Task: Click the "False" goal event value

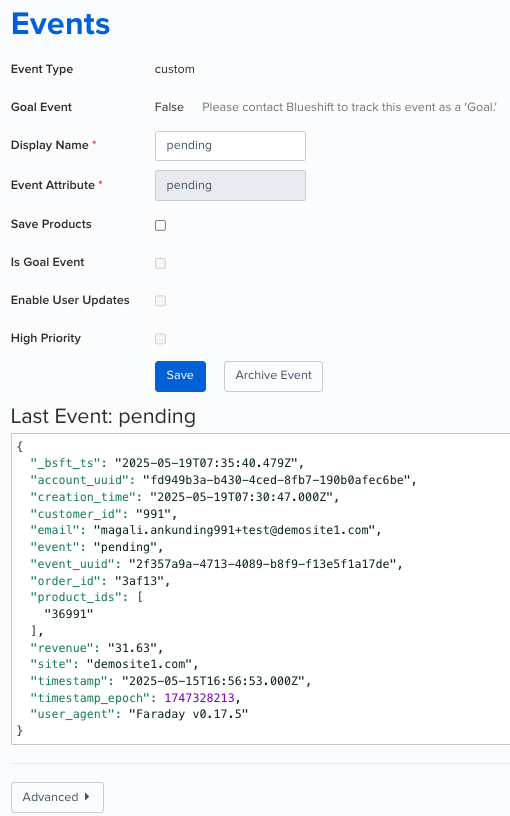Action: click(169, 107)
